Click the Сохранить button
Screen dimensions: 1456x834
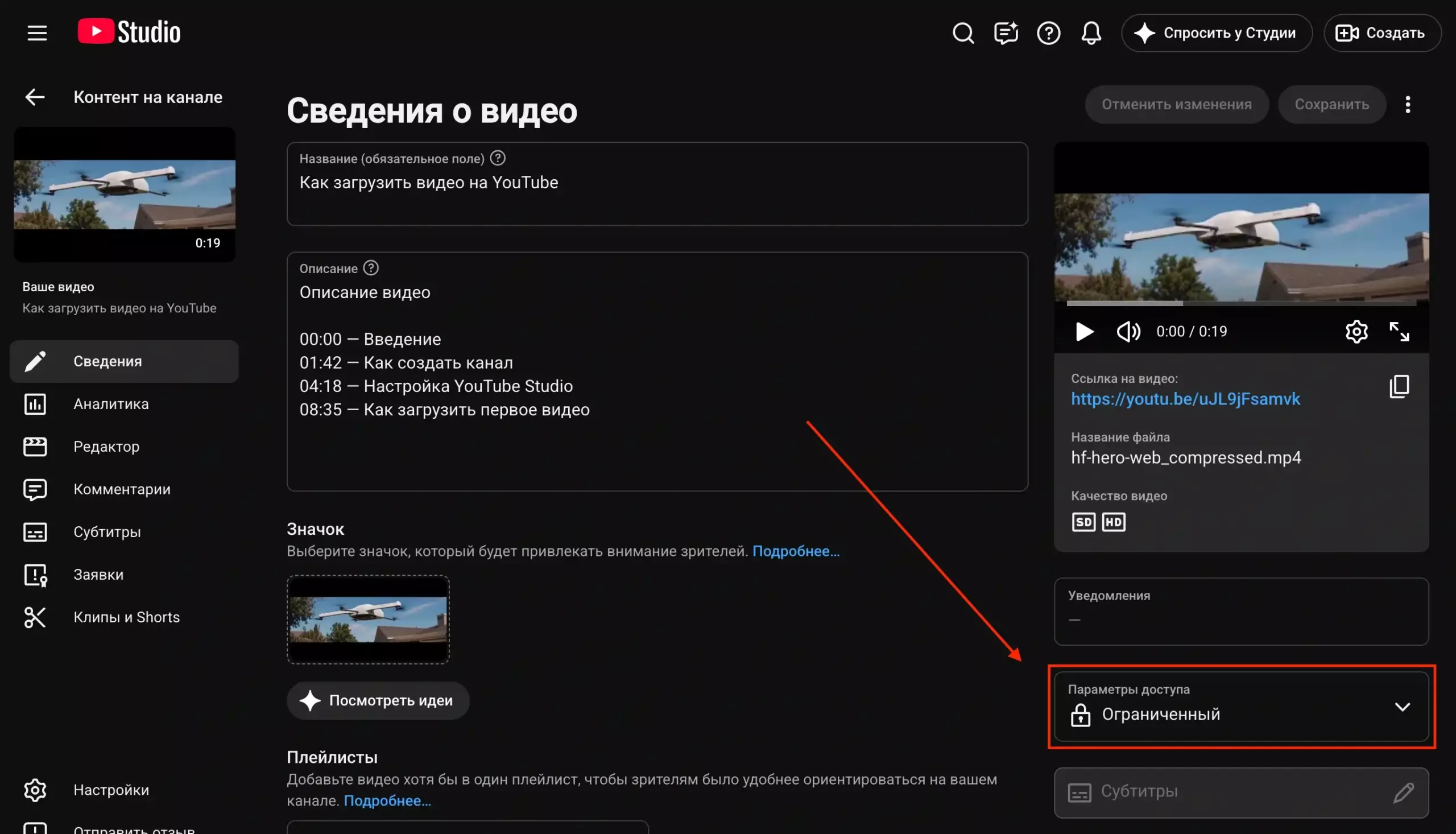1332,104
